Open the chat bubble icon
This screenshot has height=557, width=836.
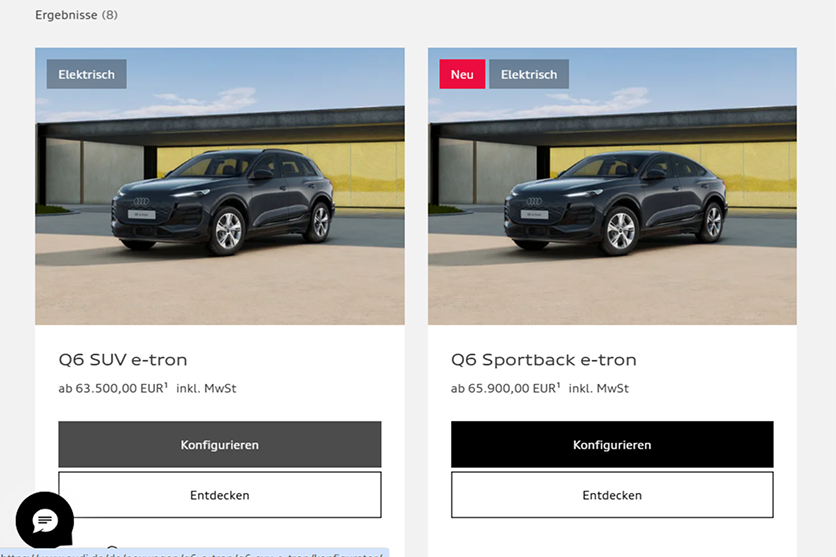[45, 520]
